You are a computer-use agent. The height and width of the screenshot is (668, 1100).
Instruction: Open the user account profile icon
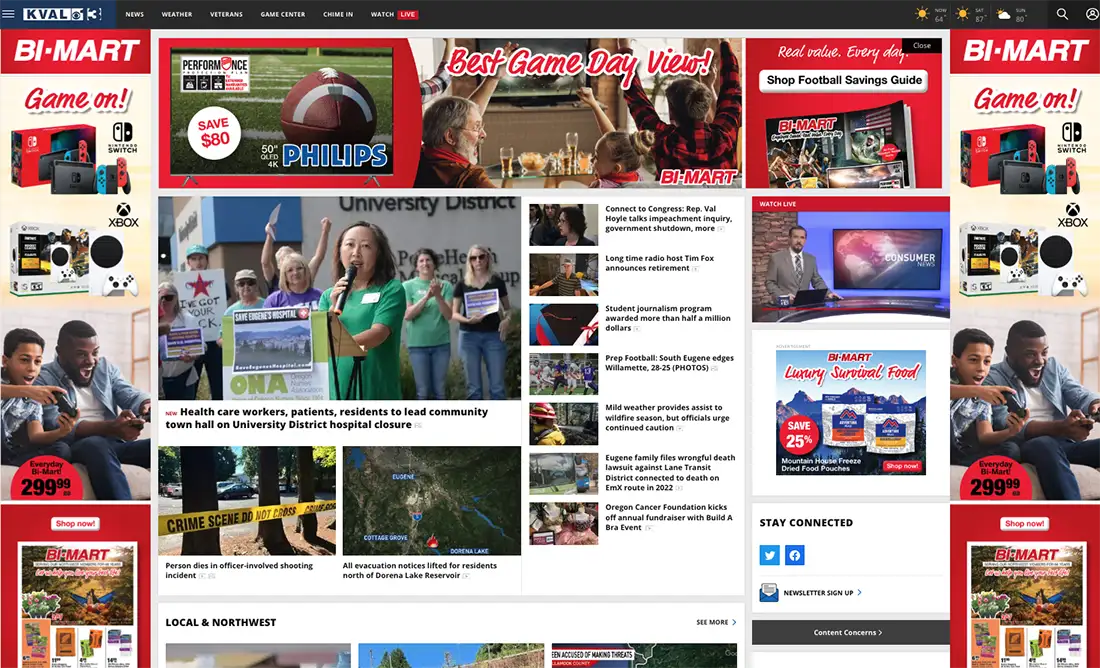pyautogui.click(x=1092, y=14)
